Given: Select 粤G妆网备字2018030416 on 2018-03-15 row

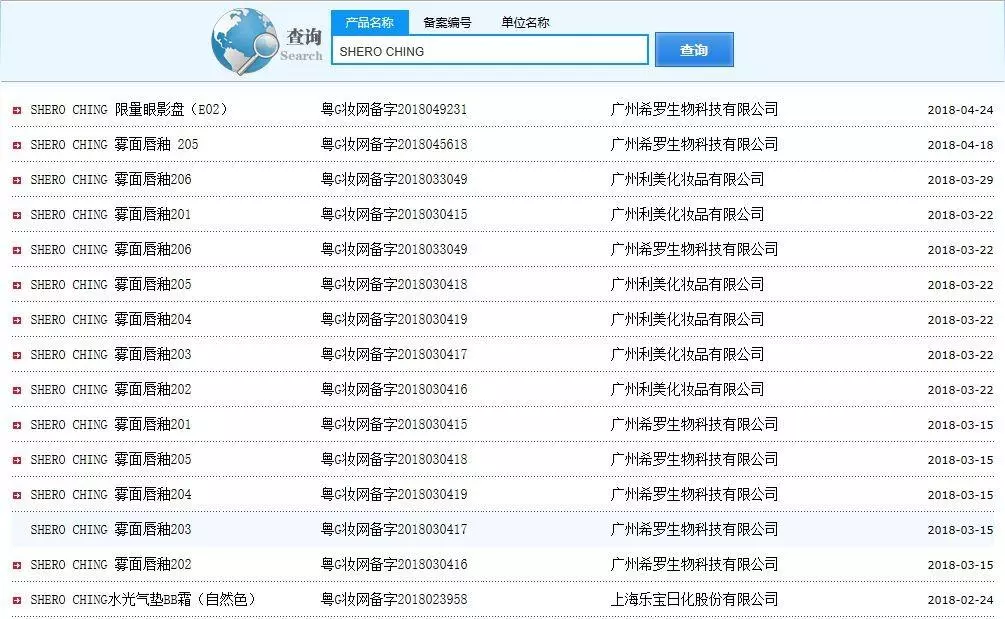Looking at the screenshot, I should pyautogui.click(x=394, y=565).
